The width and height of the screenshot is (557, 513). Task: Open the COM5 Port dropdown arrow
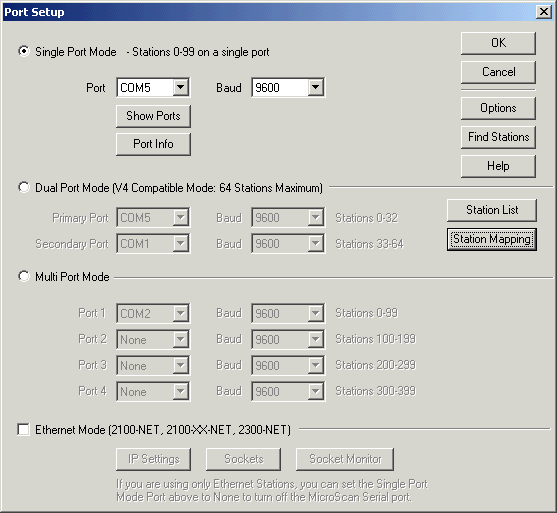click(180, 87)
